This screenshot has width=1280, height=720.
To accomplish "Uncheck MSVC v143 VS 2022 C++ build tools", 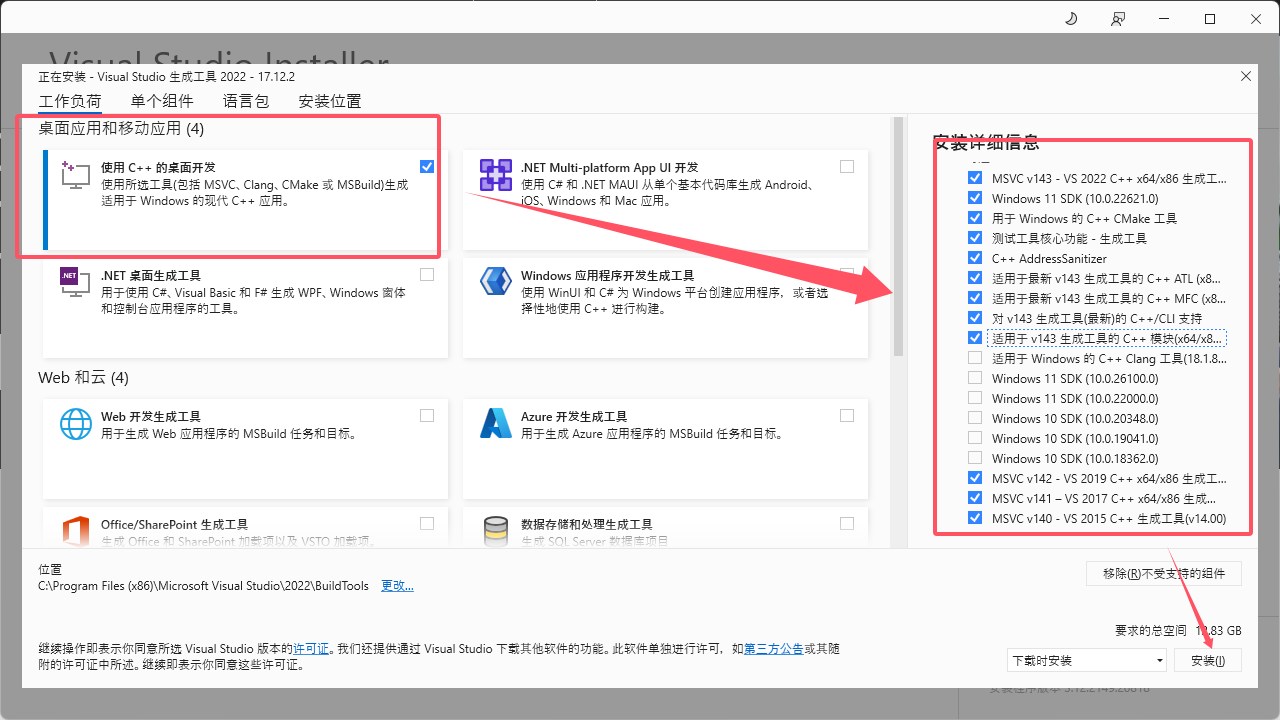I will tap(975, 178).
